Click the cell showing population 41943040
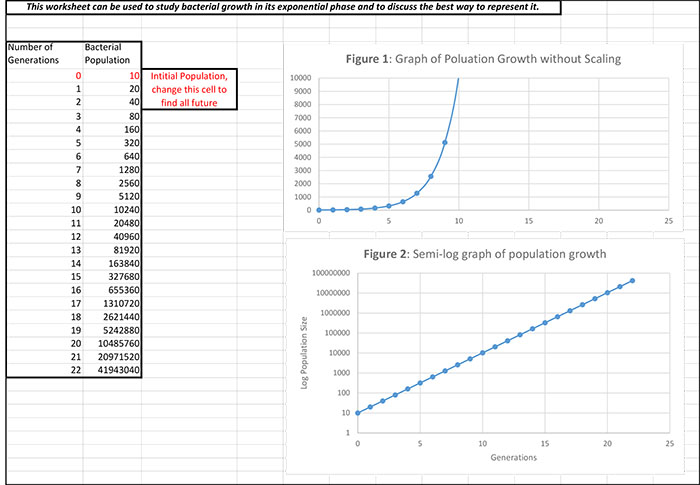The height and width of the screenshot is (485, 700). click(x=111, y=369)
